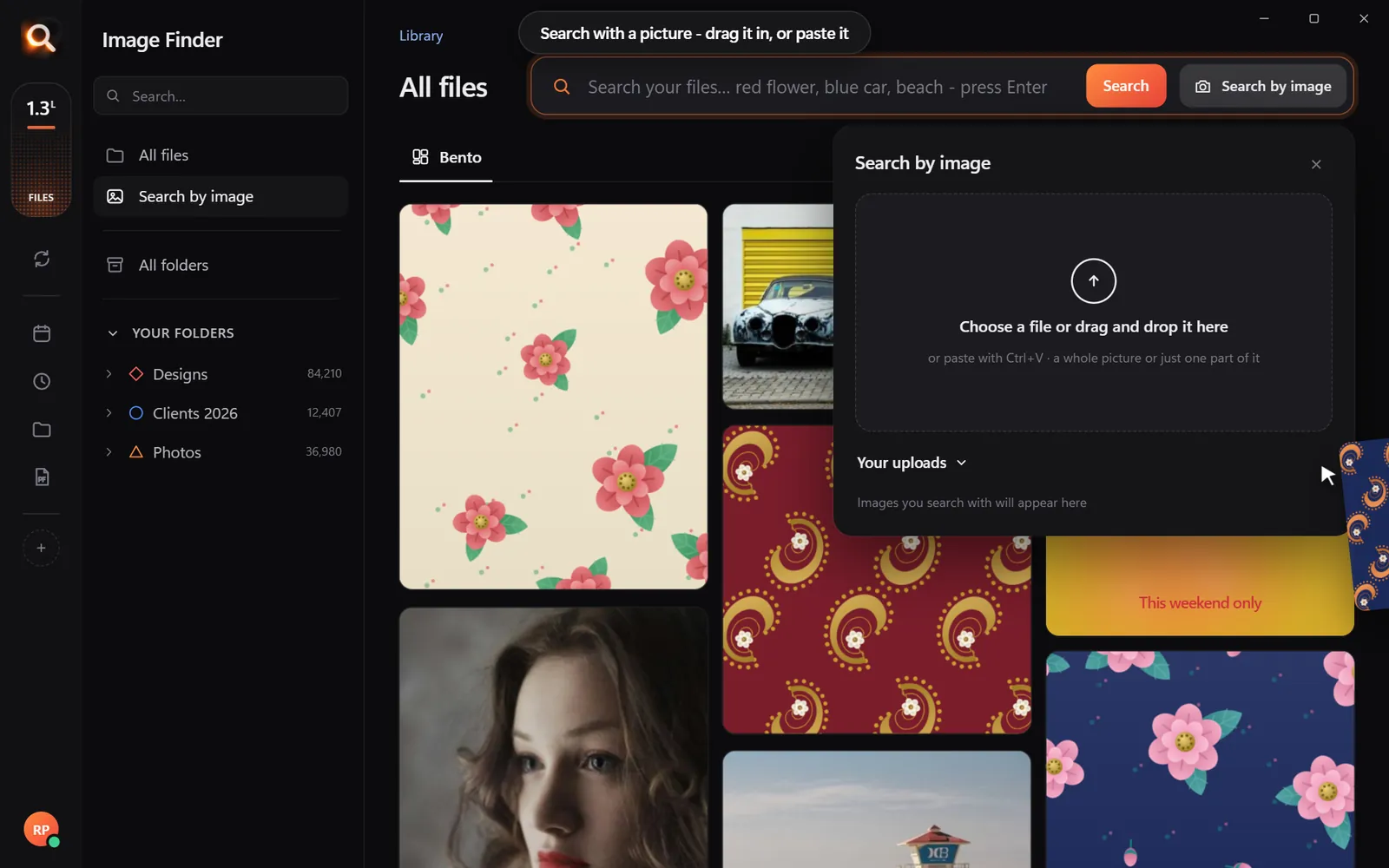Click the sync refresh icon in sidebar rail
This screenshot has width=1389, height=868.
(x=41, y=259)
